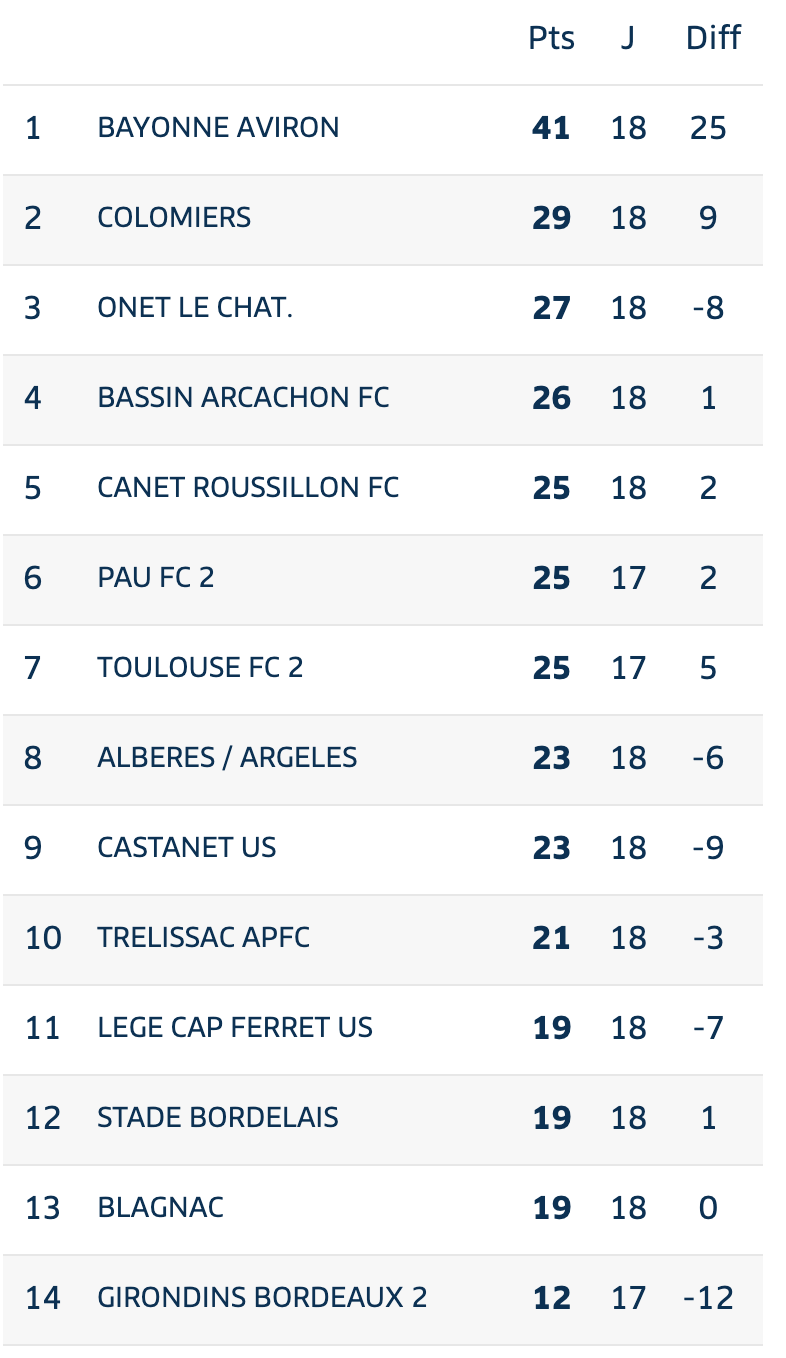Image resolution: width=786 pixels, height=1358 pixels.
Task: Open ALBERES / ARGELES team entry
Action: pos(227,758)
